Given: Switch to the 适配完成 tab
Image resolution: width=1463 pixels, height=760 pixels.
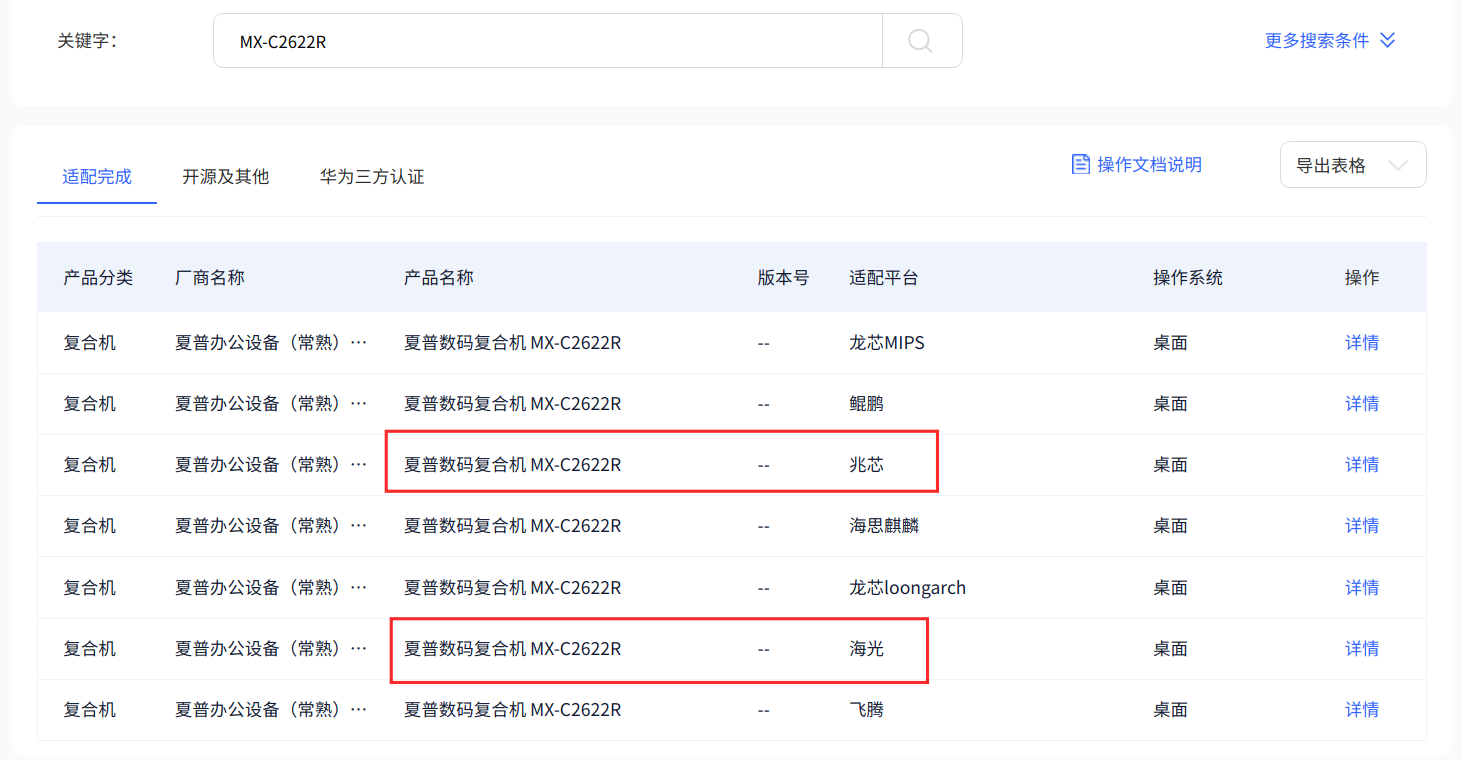Looking at the screenshot, I should tap(97, 177).
